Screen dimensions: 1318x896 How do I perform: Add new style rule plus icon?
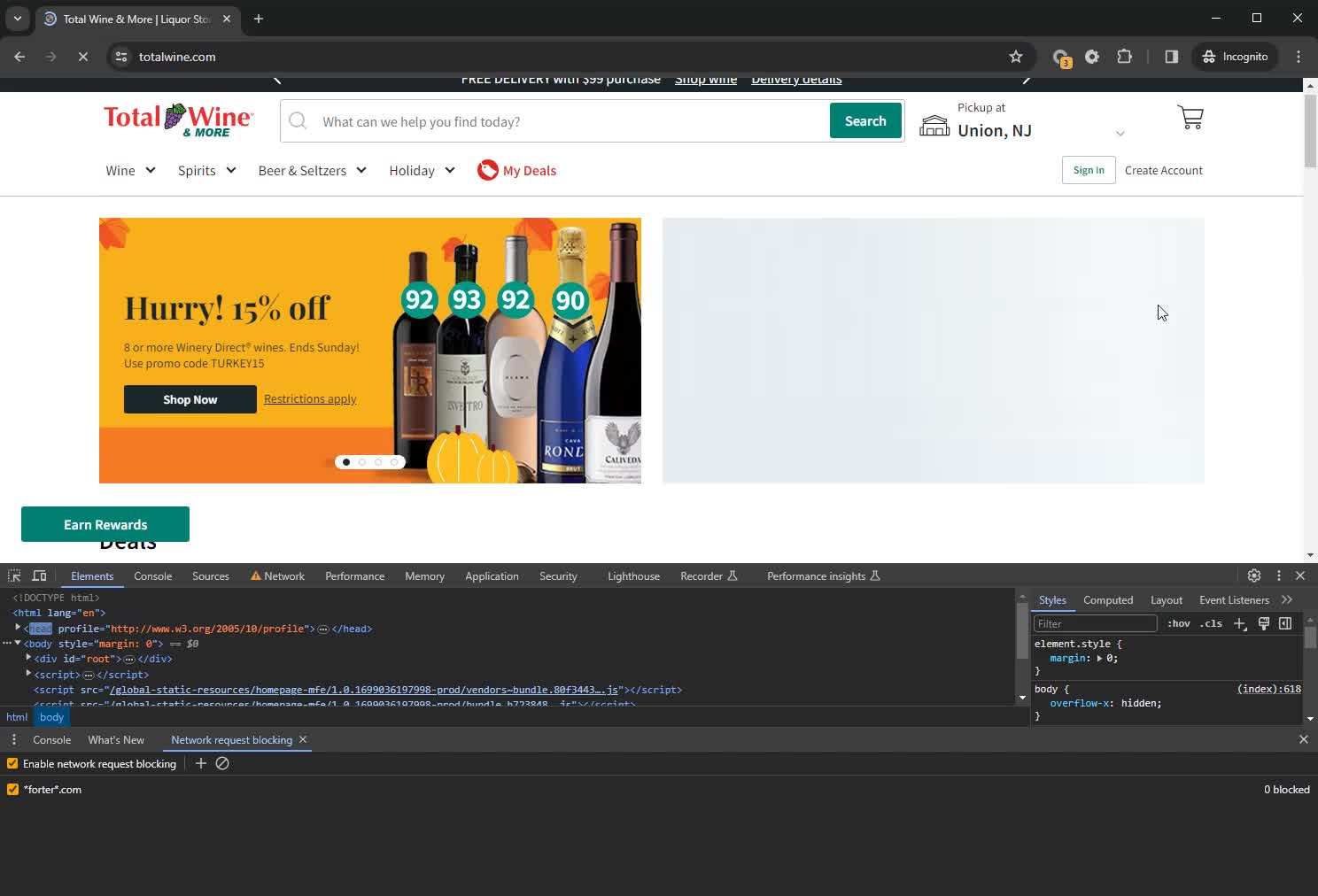pos(1239,623)
